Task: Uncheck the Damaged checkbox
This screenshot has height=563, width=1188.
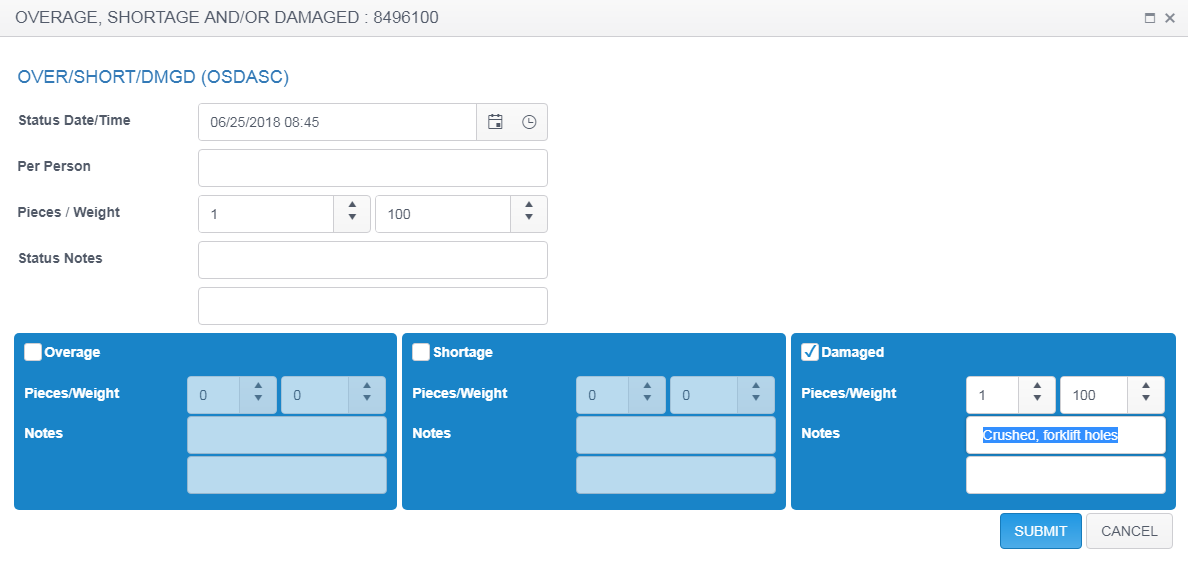Action: pos(810,352)
